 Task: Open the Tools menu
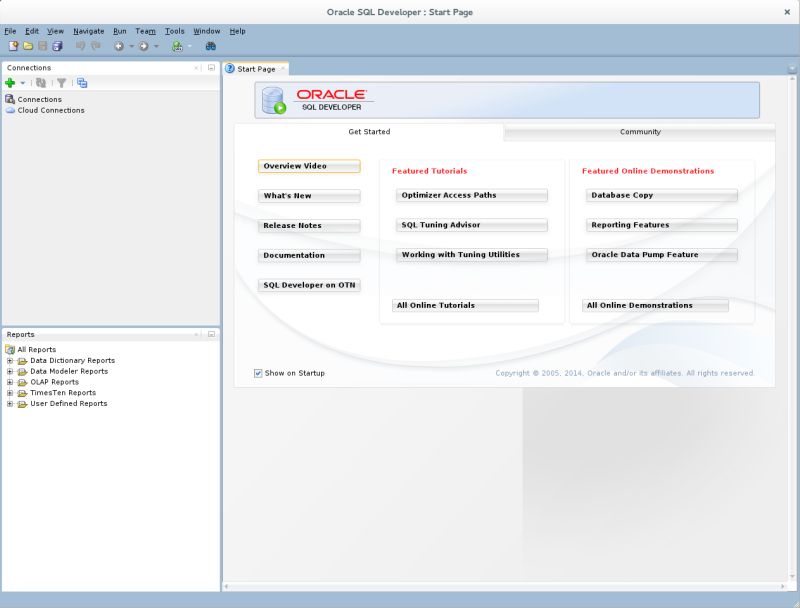(x=173, y=31)
